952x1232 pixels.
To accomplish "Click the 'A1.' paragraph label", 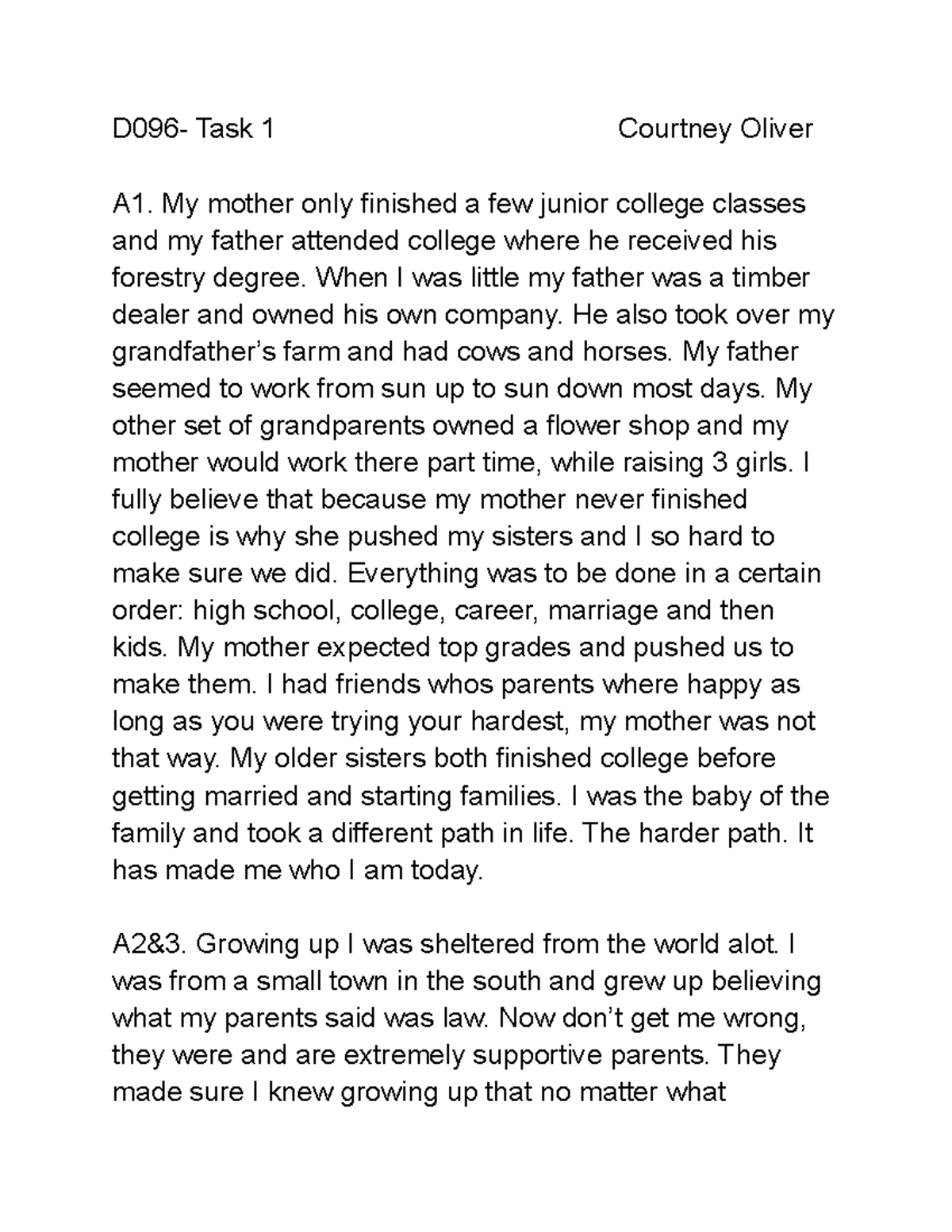I will 132,204.
